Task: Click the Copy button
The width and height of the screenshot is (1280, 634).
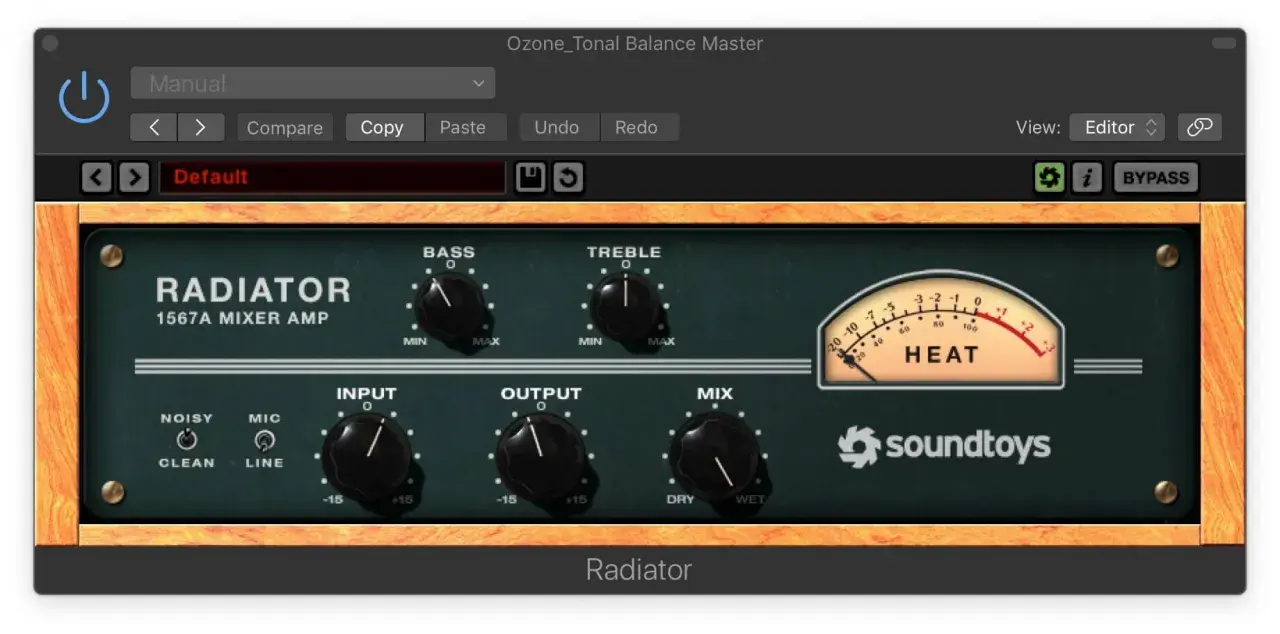Action: 382,127
